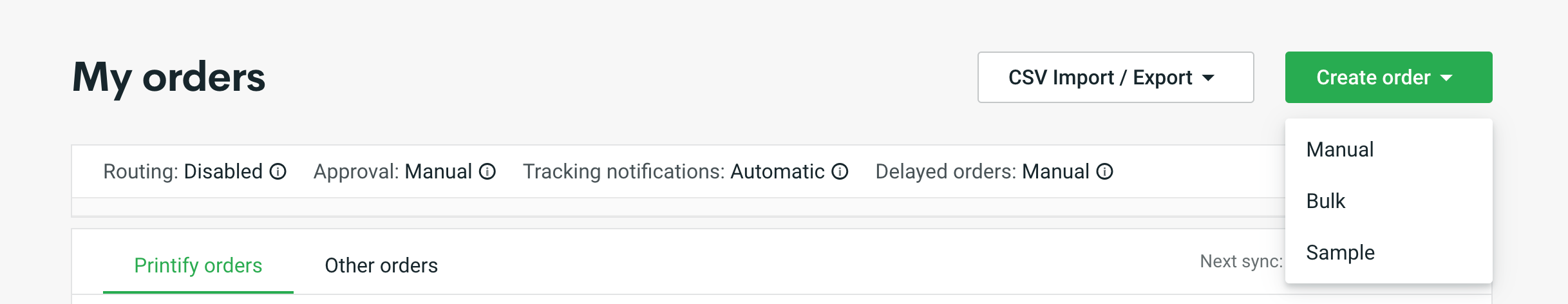Choose the Bulk order option
Viewport: 1568px width, 304px height.
click(1325, 201)
